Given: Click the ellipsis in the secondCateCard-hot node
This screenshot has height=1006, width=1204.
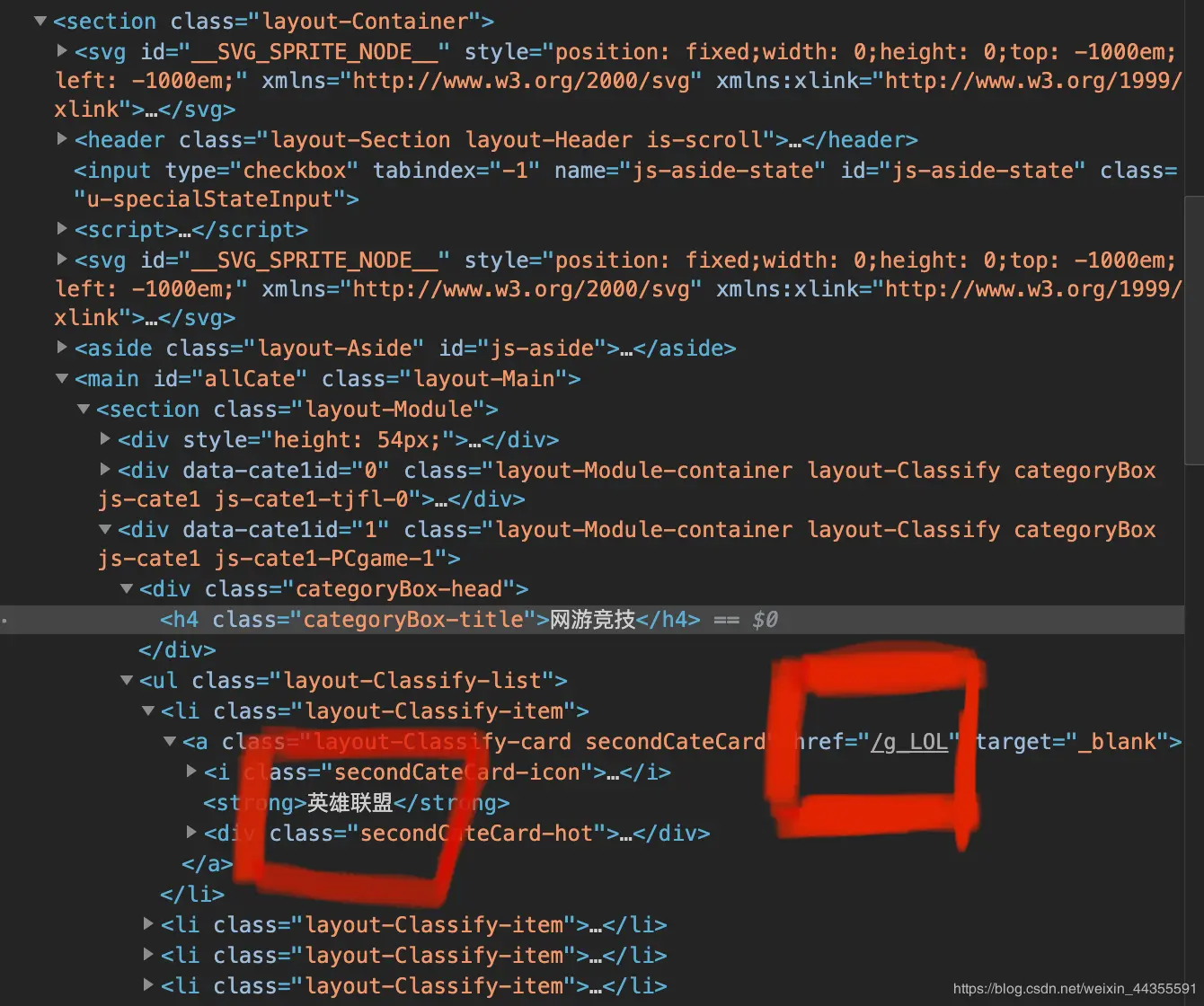Looking at the screenshot, I should click(x=625, y=835).
